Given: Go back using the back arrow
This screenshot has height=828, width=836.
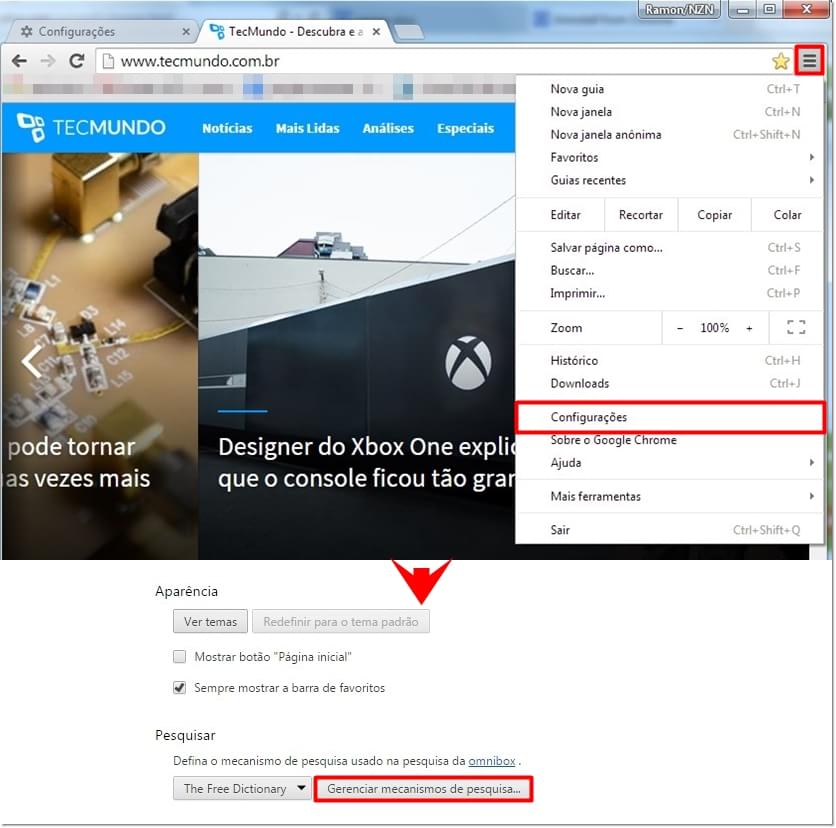Looking at the screenshot, I should (19, 61).
